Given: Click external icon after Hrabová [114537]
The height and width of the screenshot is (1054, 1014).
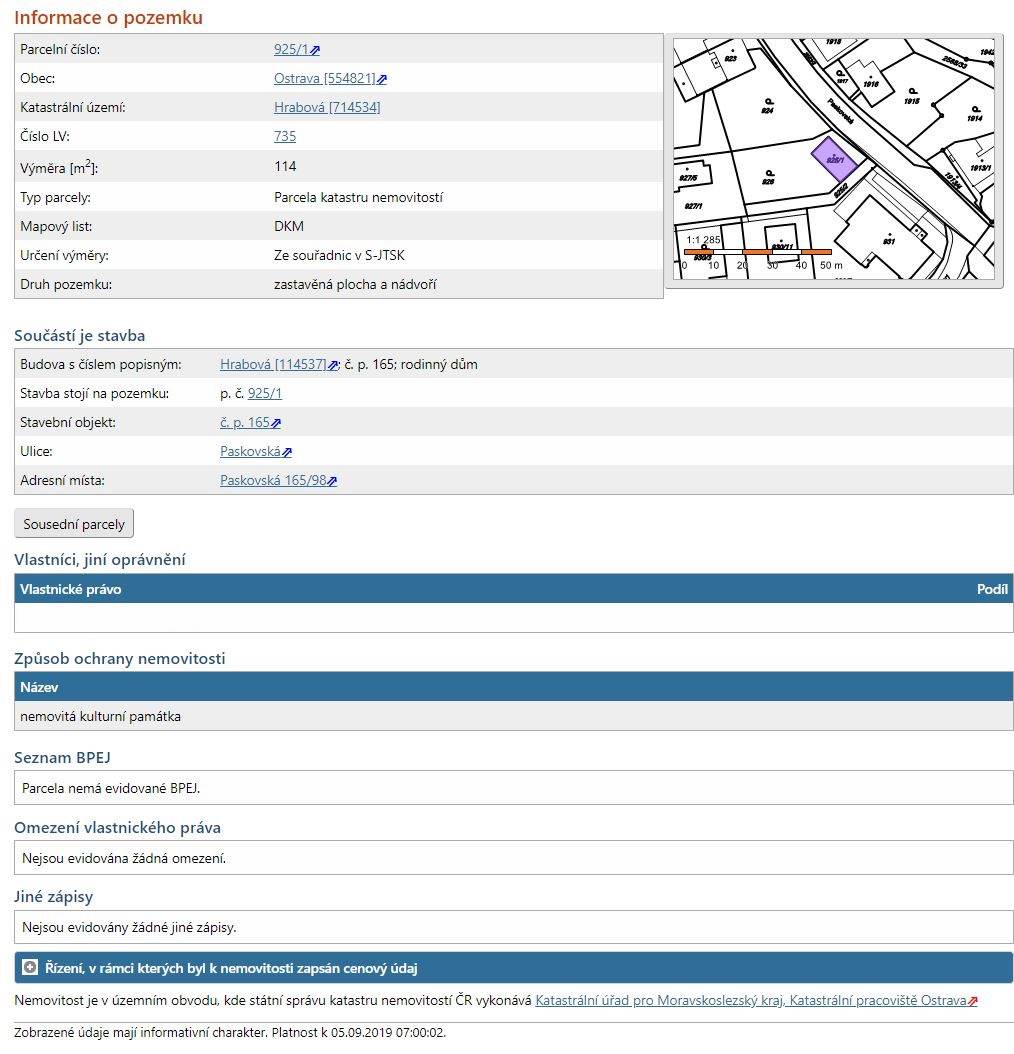Looking at the screenshot, I should pos(334,365).
